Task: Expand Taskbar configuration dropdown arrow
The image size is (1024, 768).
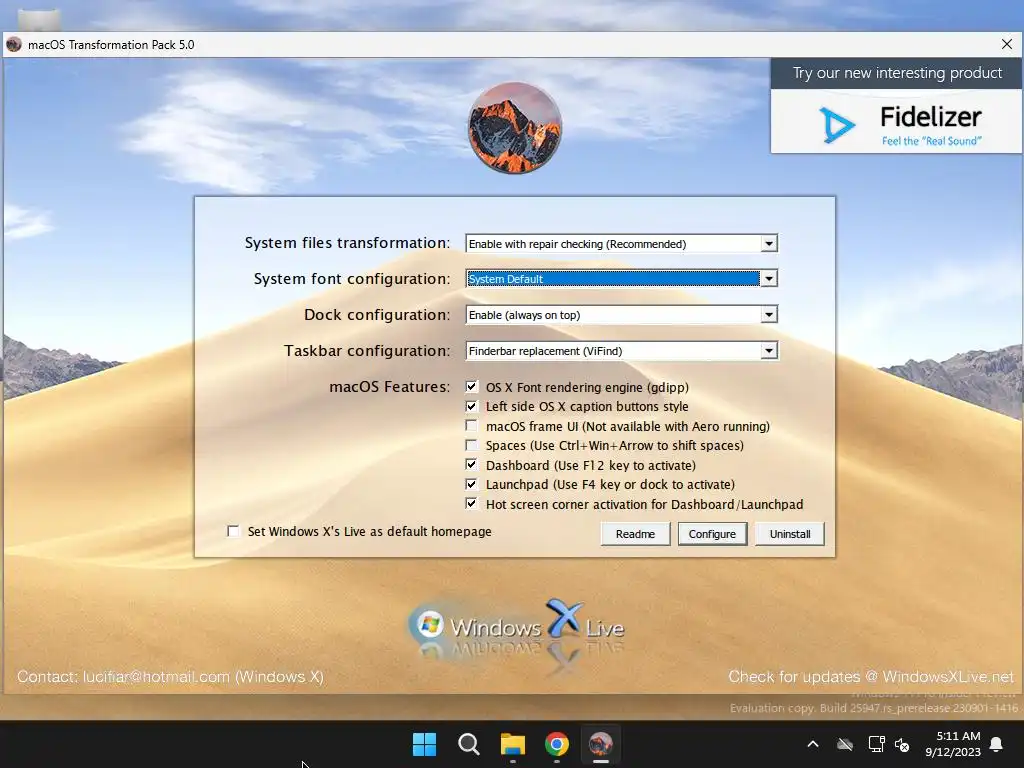Action: click(769, 351)
